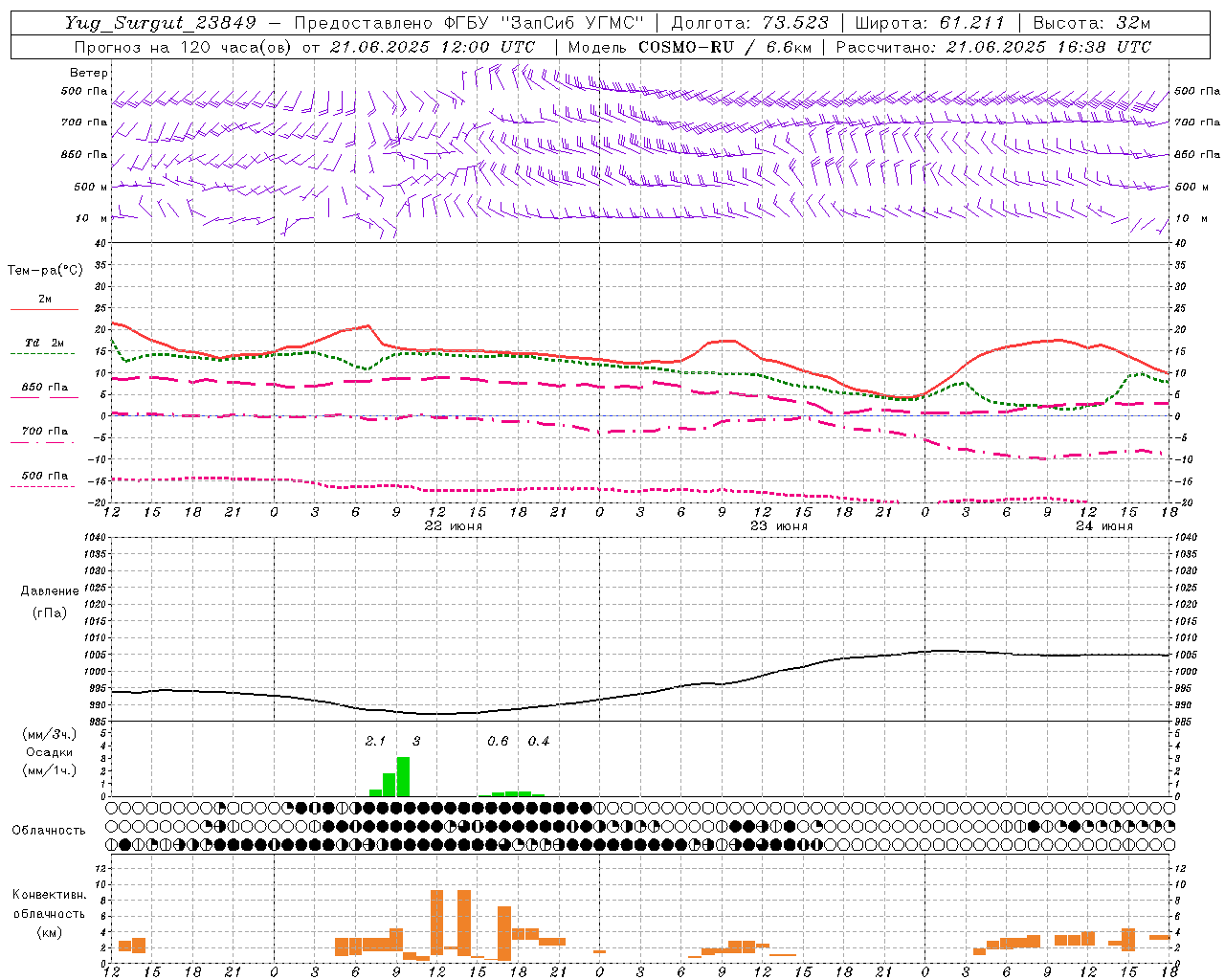Click the Тем-ра(°C) axis label
Viewport: 1225px width, 980px height.
tap(45, 271)
